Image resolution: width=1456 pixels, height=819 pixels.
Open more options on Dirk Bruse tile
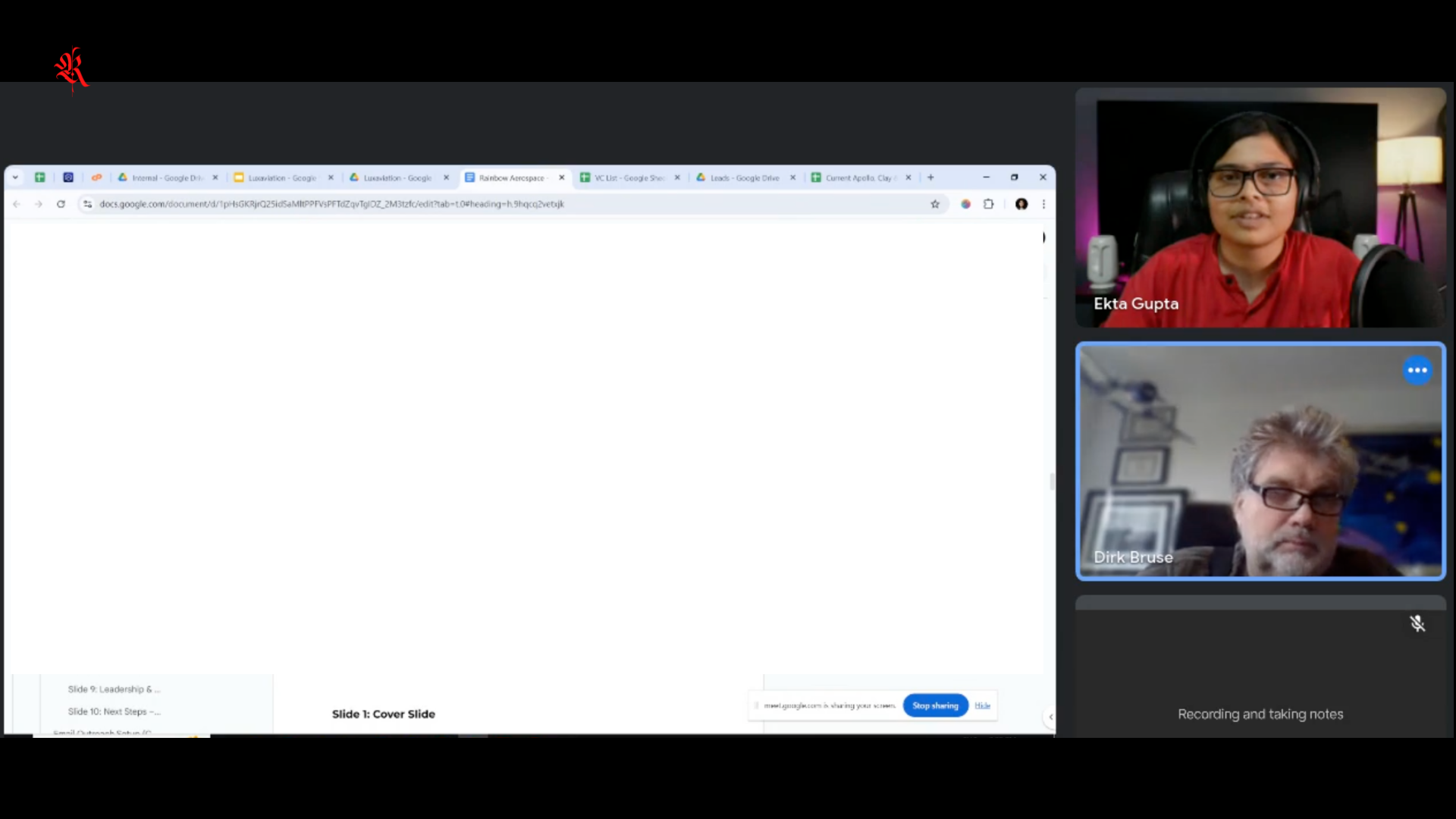(x=1417, y=370)
